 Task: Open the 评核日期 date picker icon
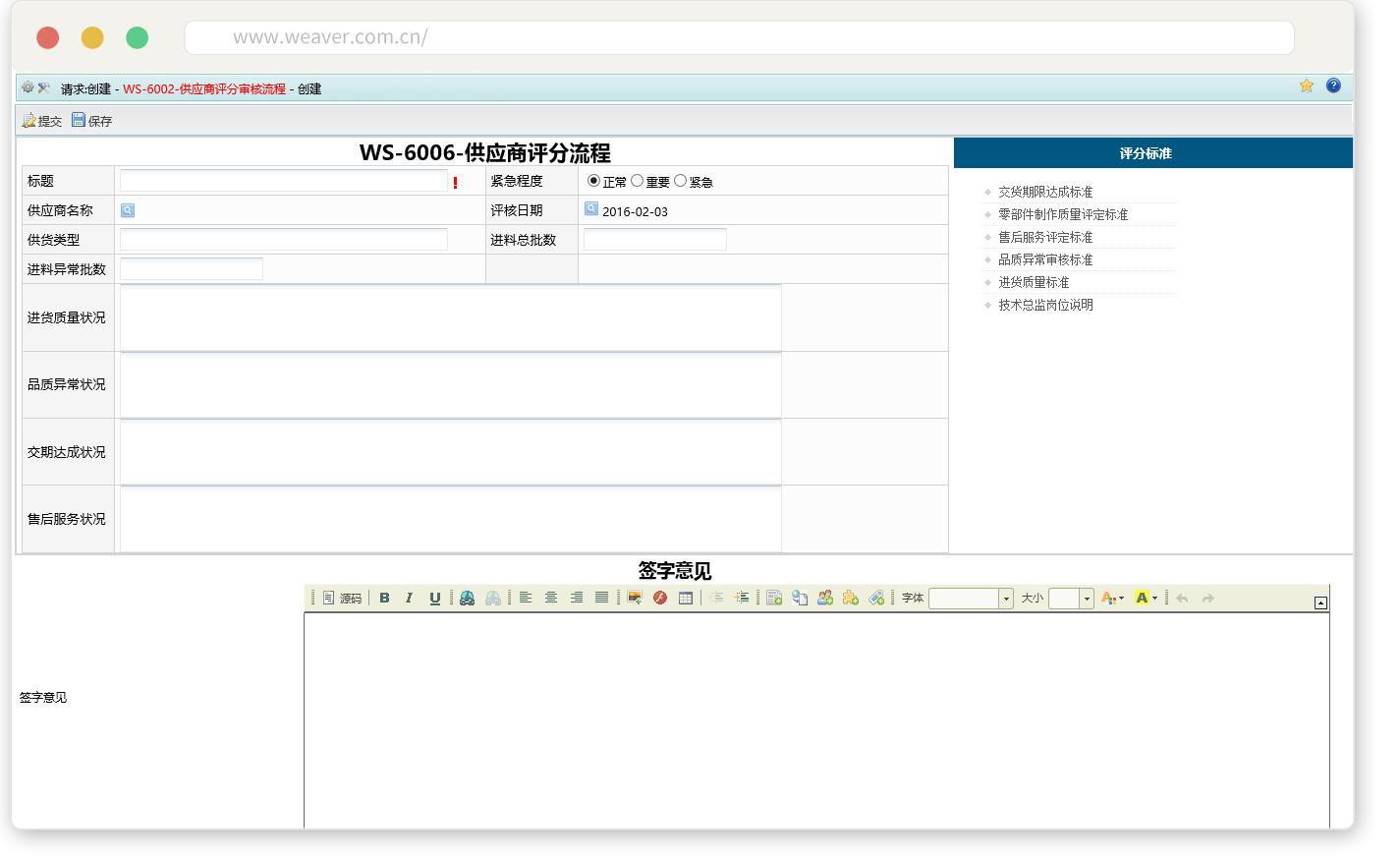591,209
